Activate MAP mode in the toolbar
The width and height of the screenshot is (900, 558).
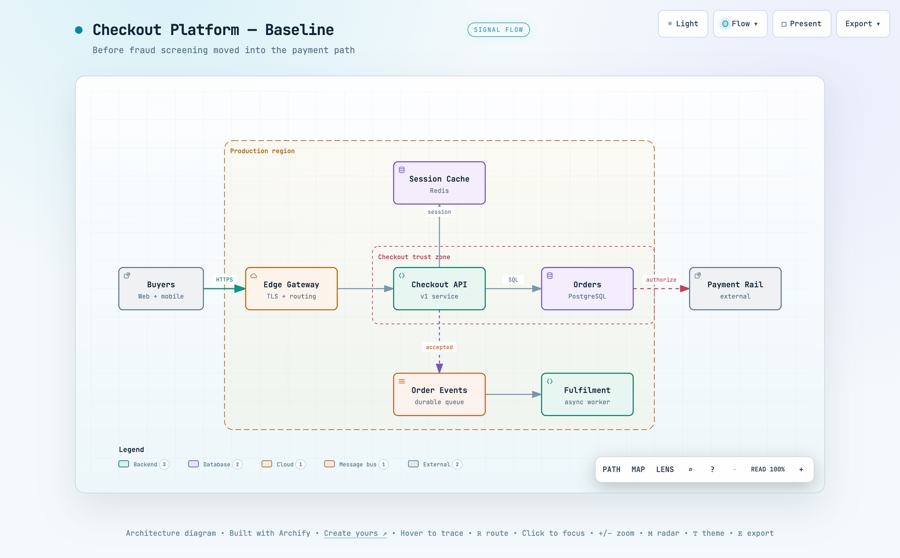[638, 469]
